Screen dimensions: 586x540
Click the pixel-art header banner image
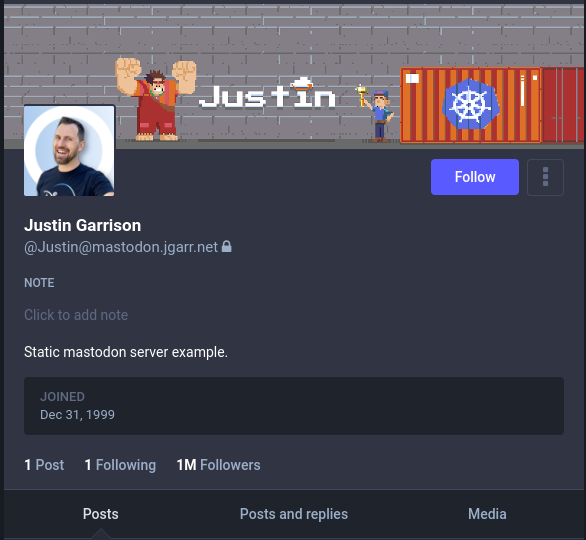point(294,76)
